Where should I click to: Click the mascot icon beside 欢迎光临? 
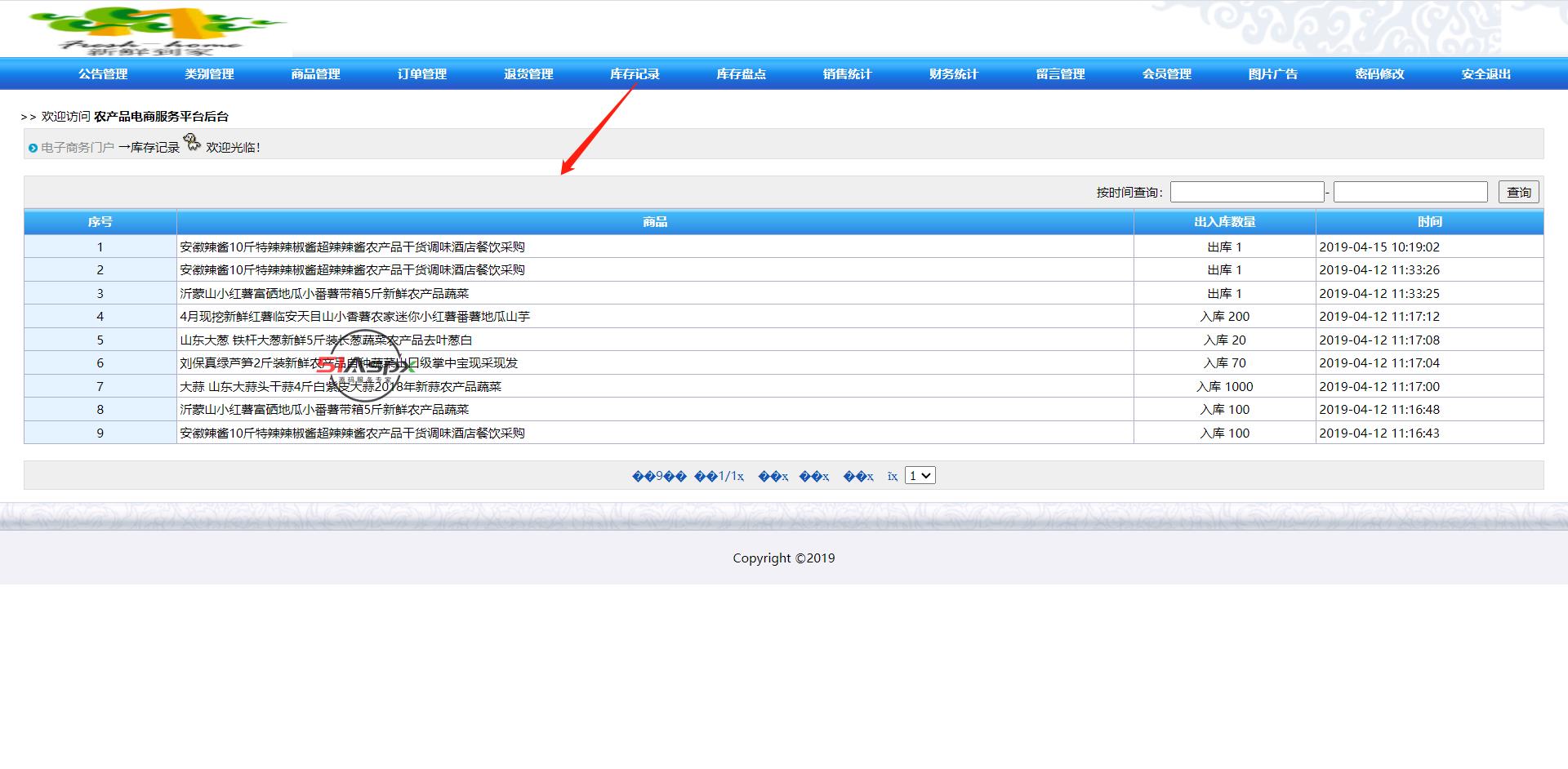pos(192,143)
